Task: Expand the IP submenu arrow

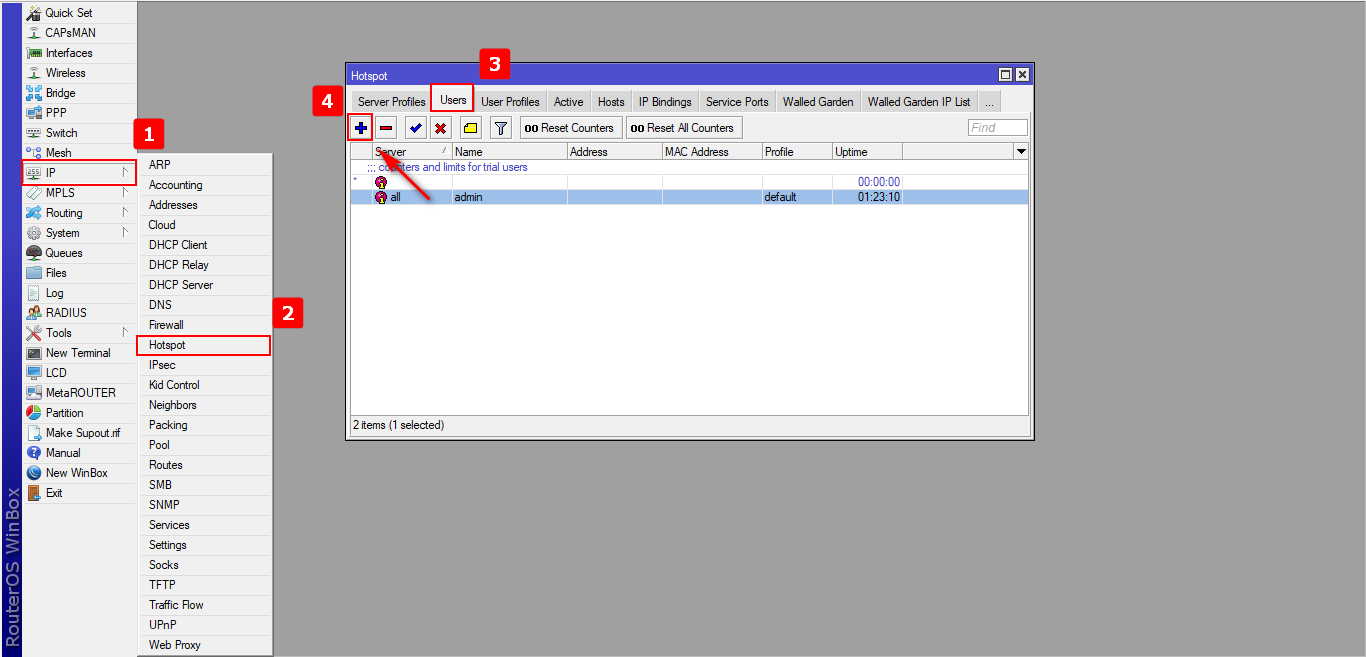Action: click(125, 173)
